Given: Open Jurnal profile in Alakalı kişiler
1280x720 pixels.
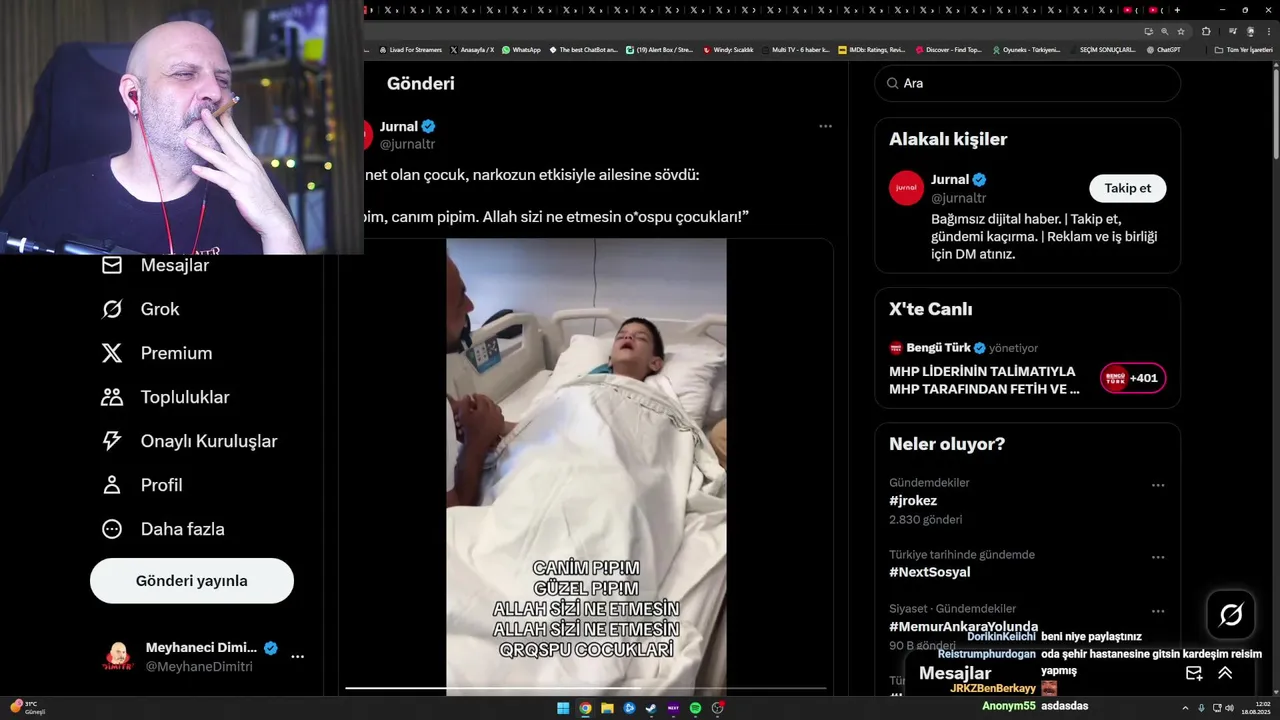Looking at the screenshot, I should pos(950,180).
